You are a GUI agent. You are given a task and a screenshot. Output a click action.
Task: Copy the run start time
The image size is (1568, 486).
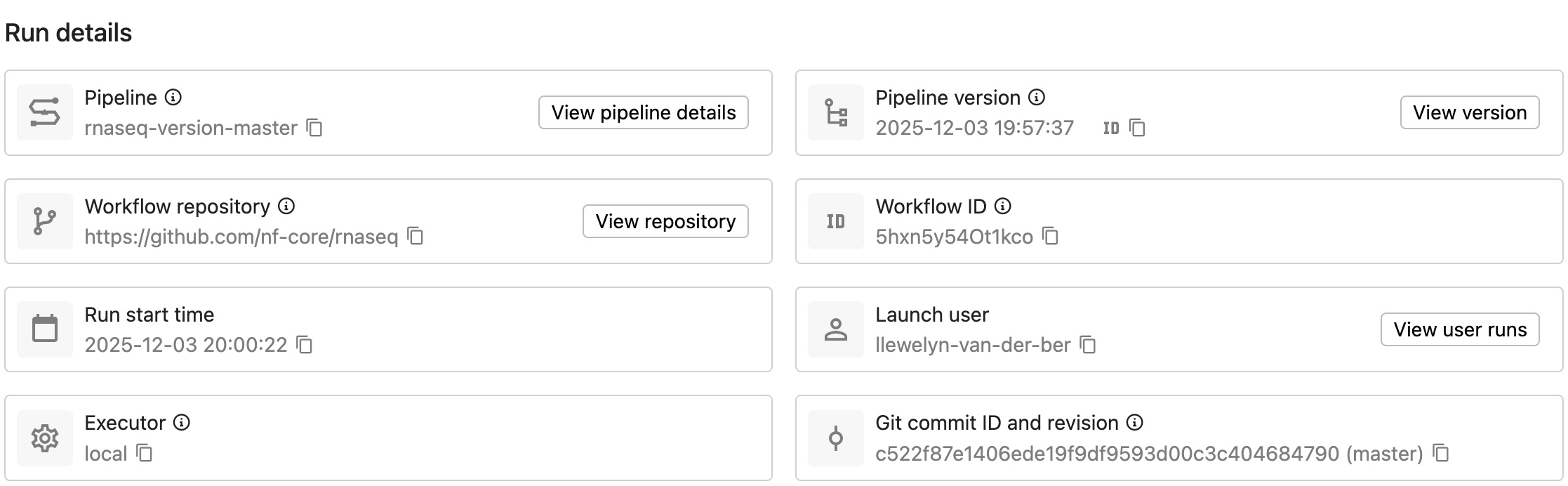[x=305, y=345]
